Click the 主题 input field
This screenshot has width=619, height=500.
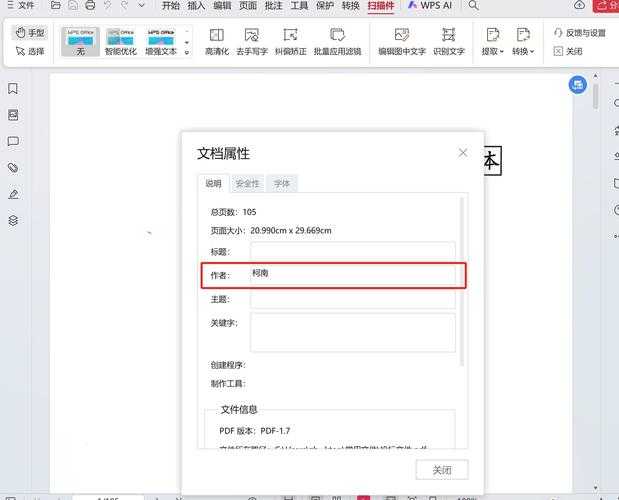tap(353, 300)
